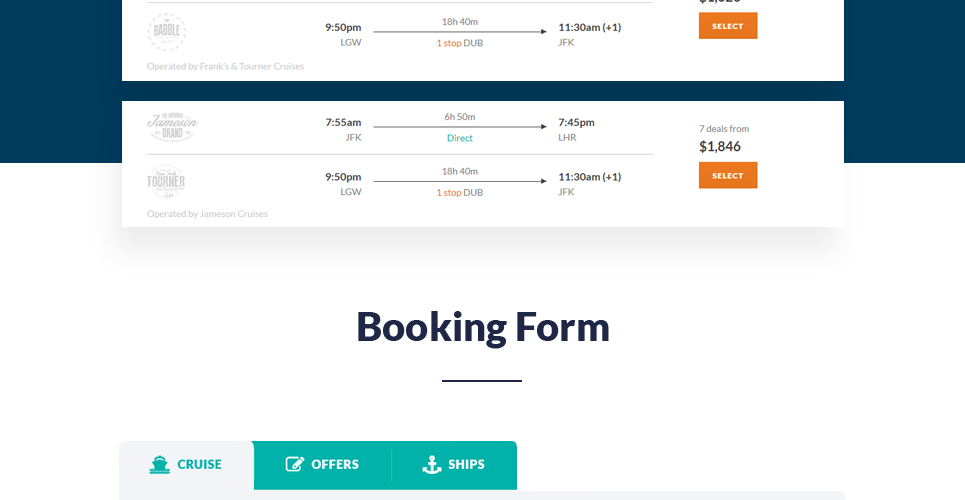Click the ship icon in Cruise tab
Screen dimensions: 965x500
[159, 465]
